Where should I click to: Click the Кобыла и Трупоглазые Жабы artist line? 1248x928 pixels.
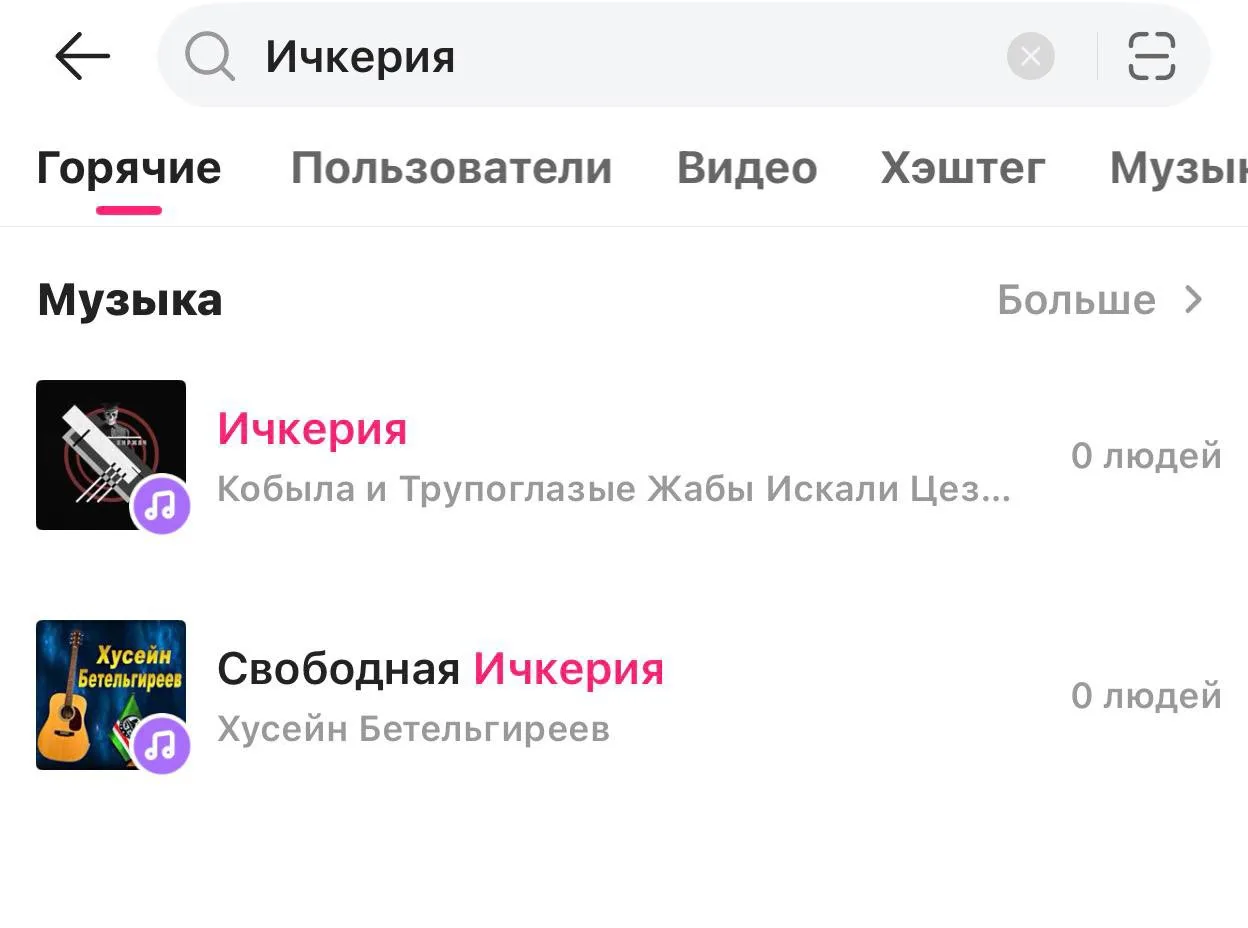tap(614, 489)
